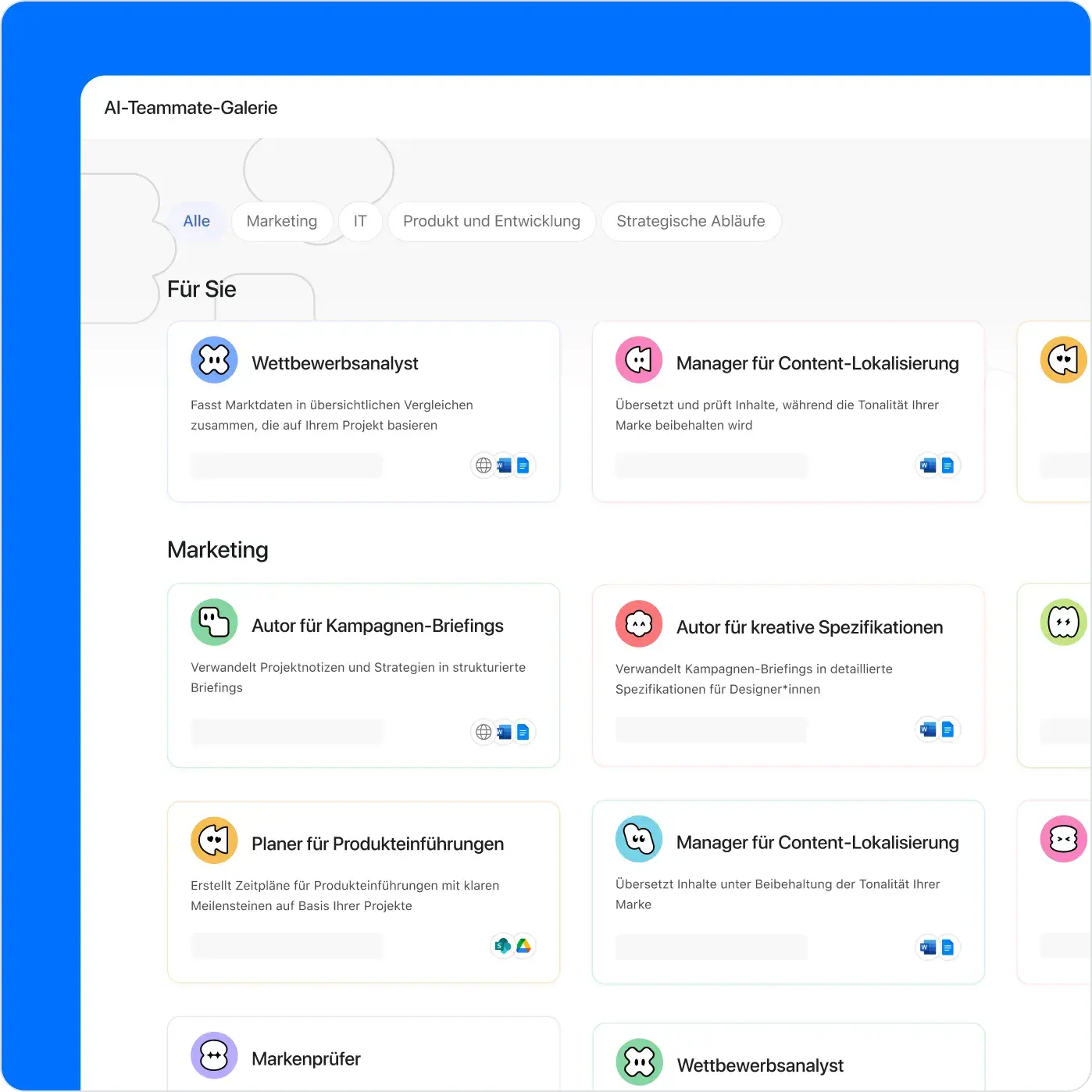Click orange avatar on cut-off Für Sie card
The width and height of the screenshot is (1092, 1092).
click(x=1064, y=360)
